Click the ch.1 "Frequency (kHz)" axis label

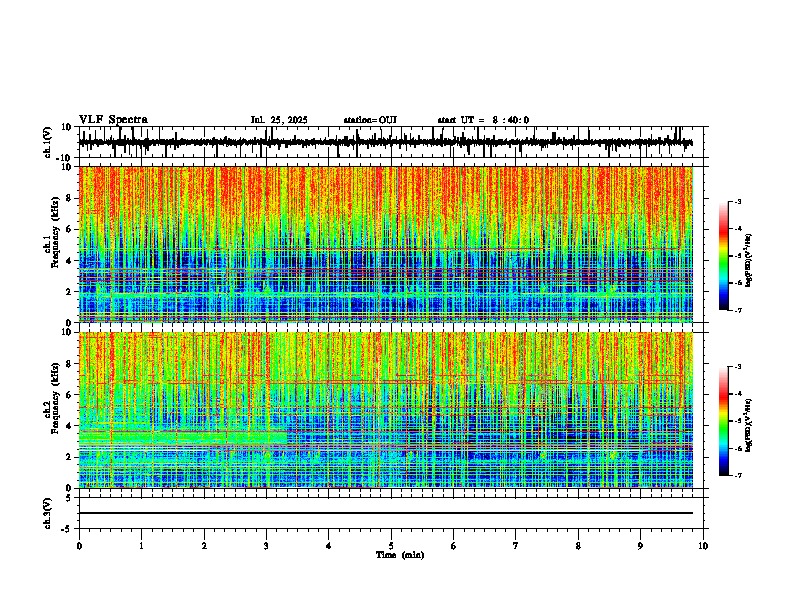[x=55, y=233]
